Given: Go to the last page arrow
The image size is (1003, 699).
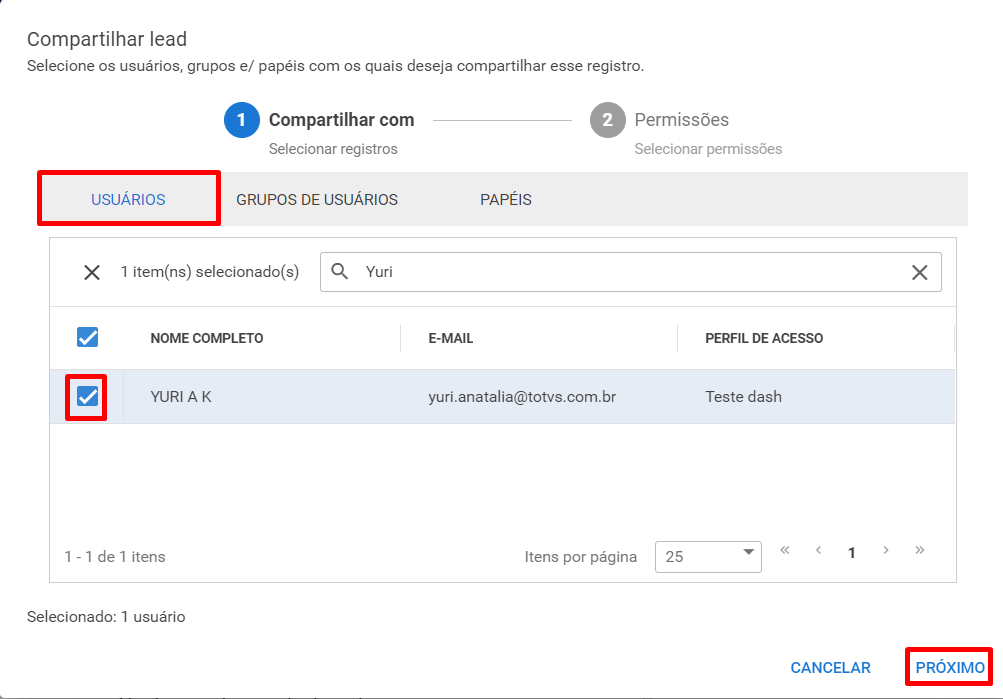Looking at the screenshot, I should 919,551.
